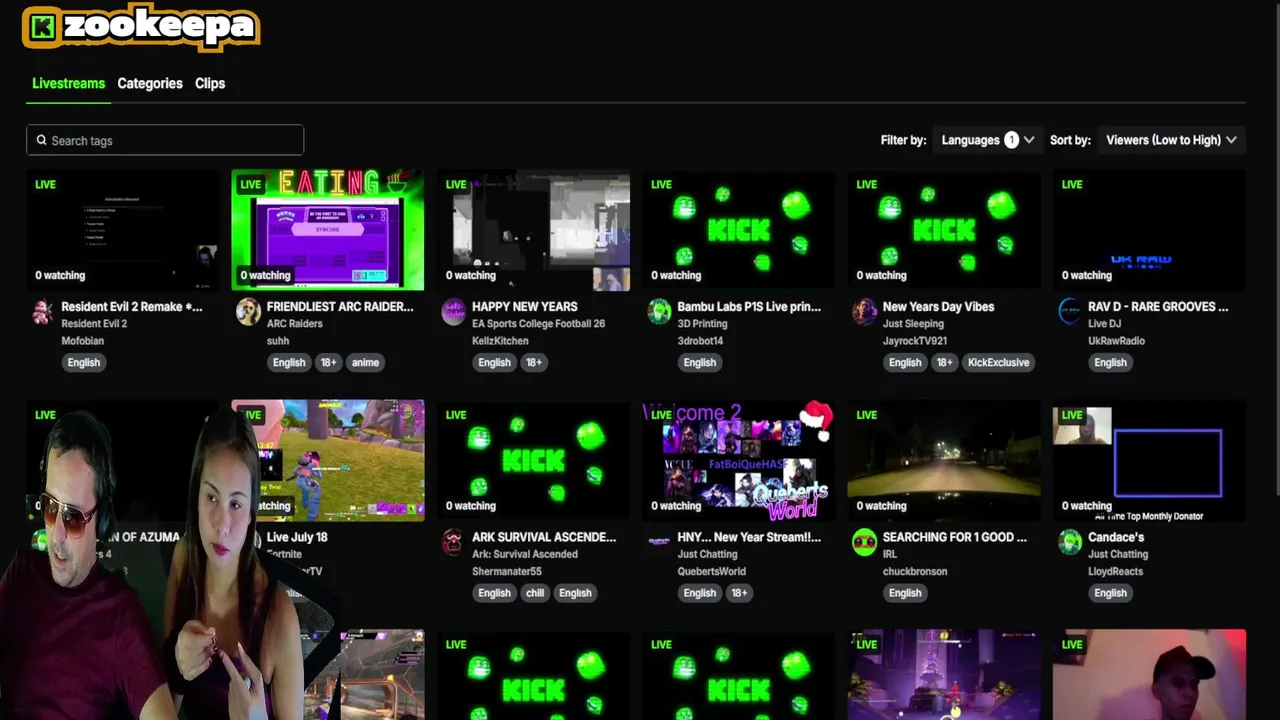Open suhh's channel avatar
Screen dimensions: 1280x720
click(x=248, y=311)
